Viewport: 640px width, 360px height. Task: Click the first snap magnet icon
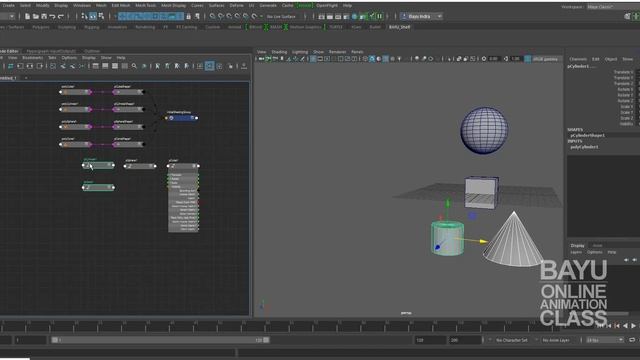coord(212,16)
